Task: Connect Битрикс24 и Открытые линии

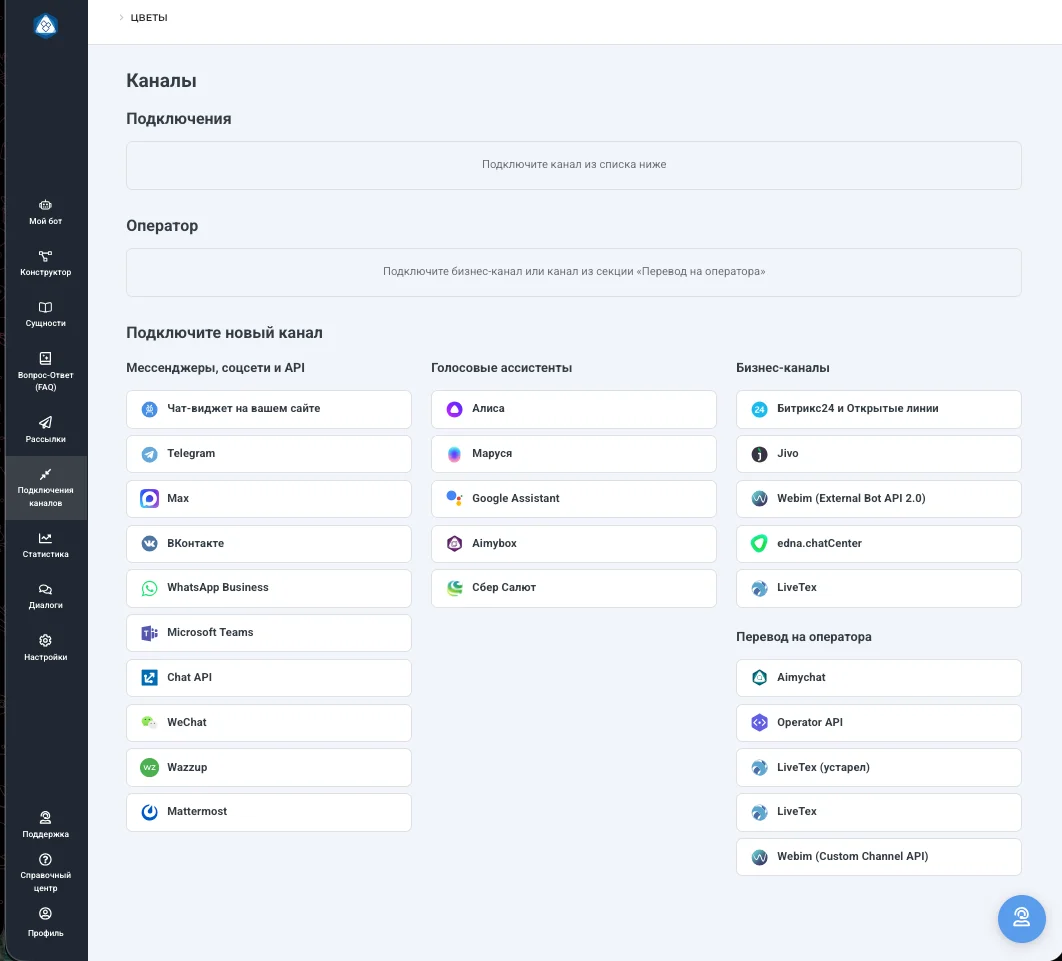Action: pos(878,409)
